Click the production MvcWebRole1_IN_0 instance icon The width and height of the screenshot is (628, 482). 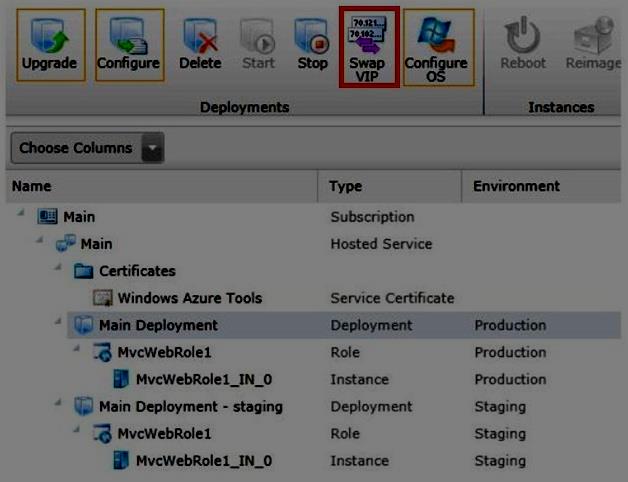(121, 379)
